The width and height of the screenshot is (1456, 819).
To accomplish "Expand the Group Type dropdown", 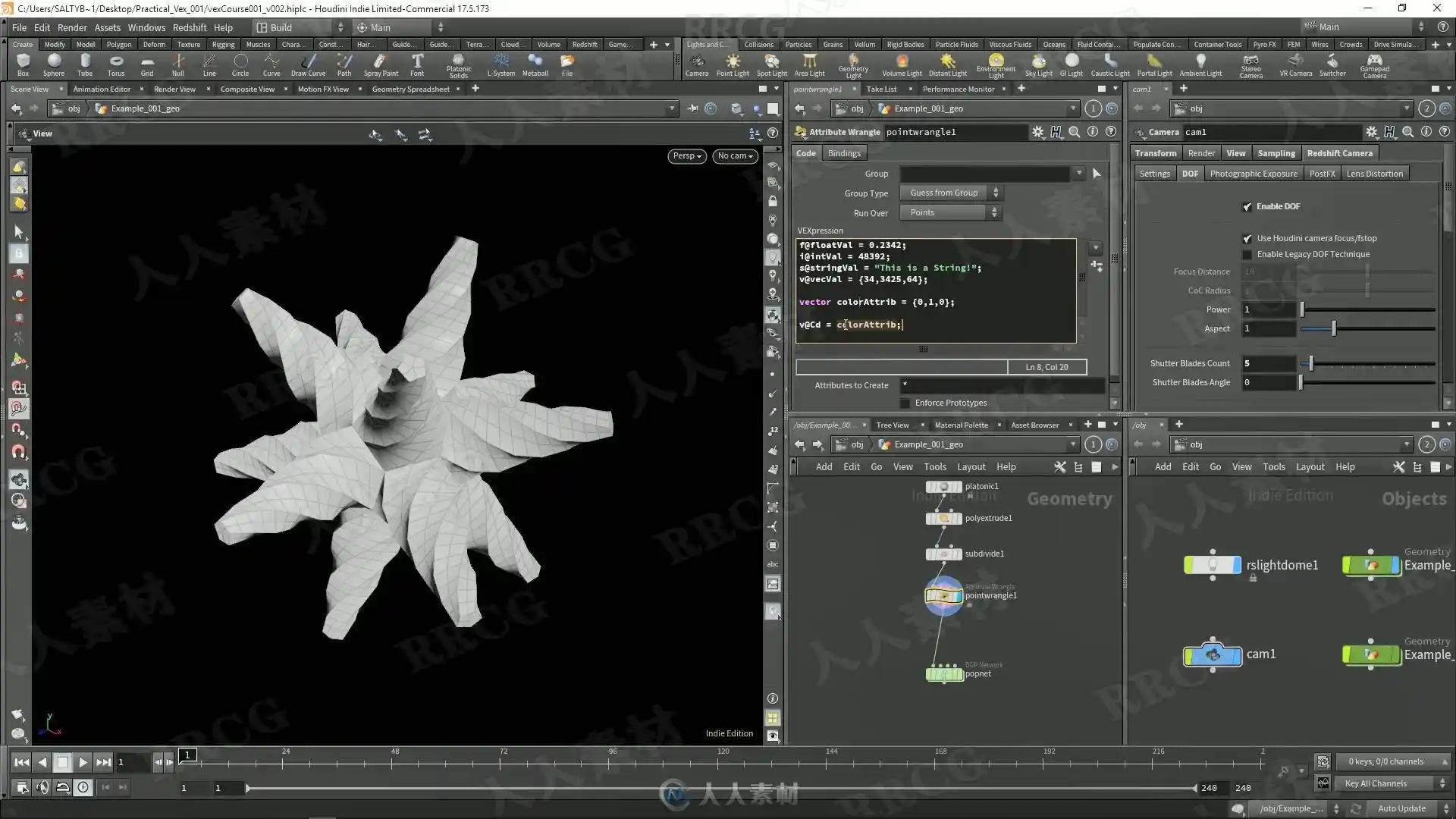I will [951, 193].
